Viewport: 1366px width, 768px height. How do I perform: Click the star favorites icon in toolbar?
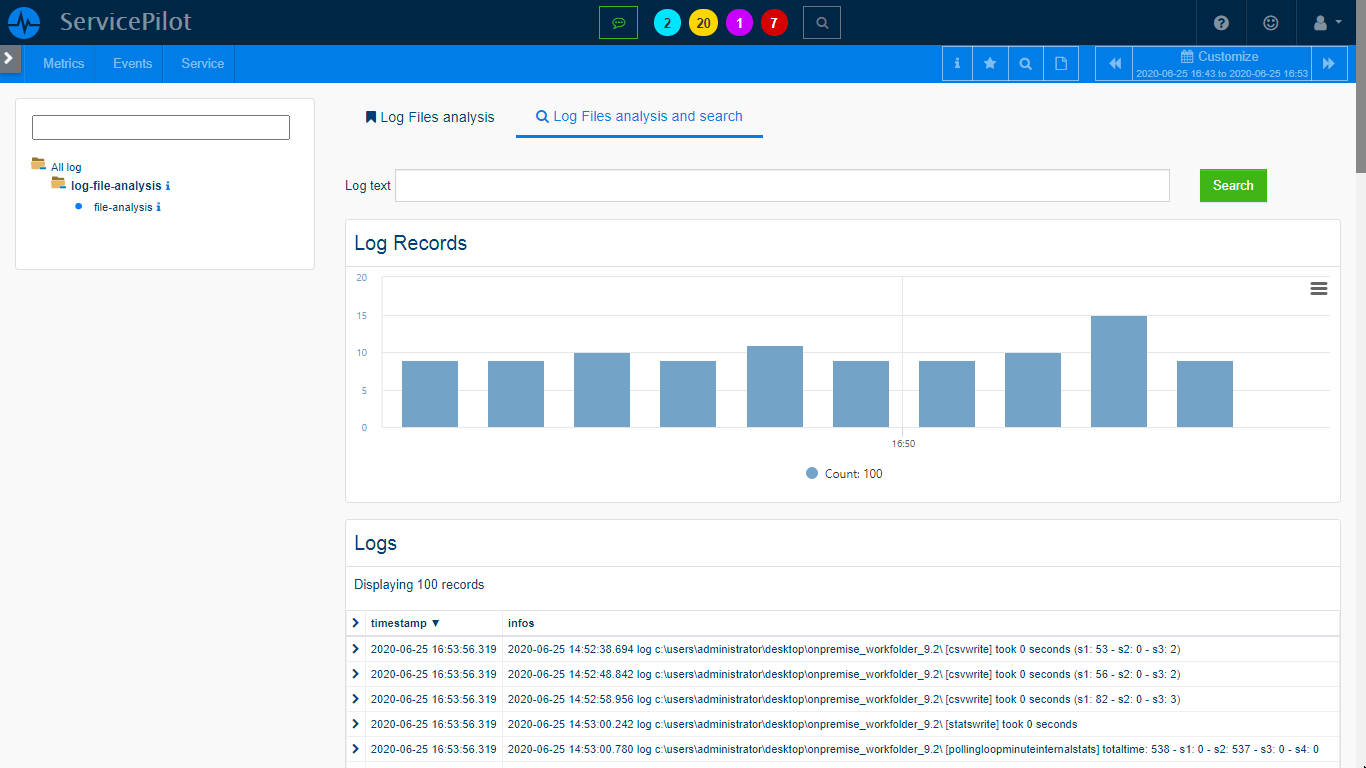point(990,63)
